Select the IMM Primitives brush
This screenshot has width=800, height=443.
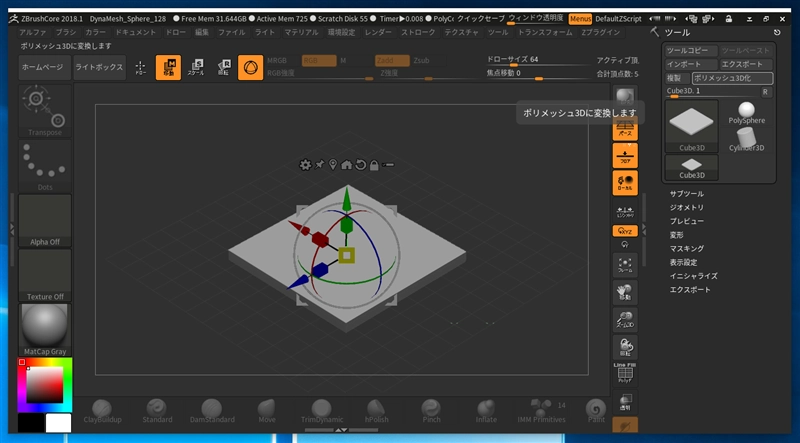541,411
